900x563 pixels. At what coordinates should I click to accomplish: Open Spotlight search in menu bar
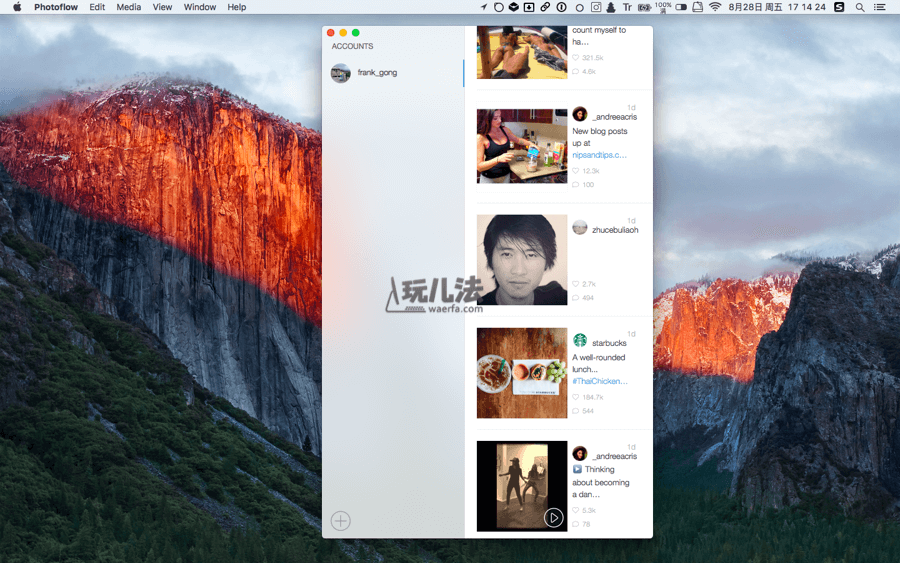pyautogui.click(x=860, y=7)
